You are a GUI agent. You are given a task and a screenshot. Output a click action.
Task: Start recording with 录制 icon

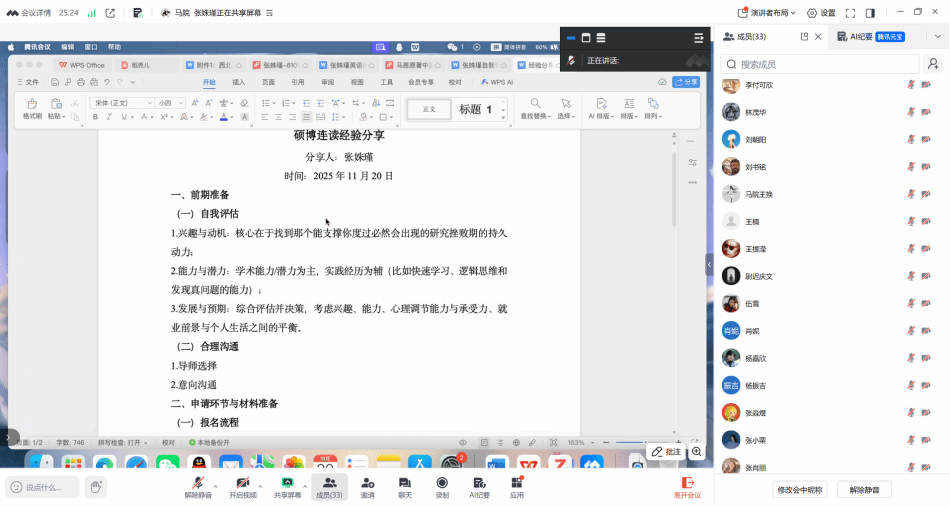click(442, 482)
